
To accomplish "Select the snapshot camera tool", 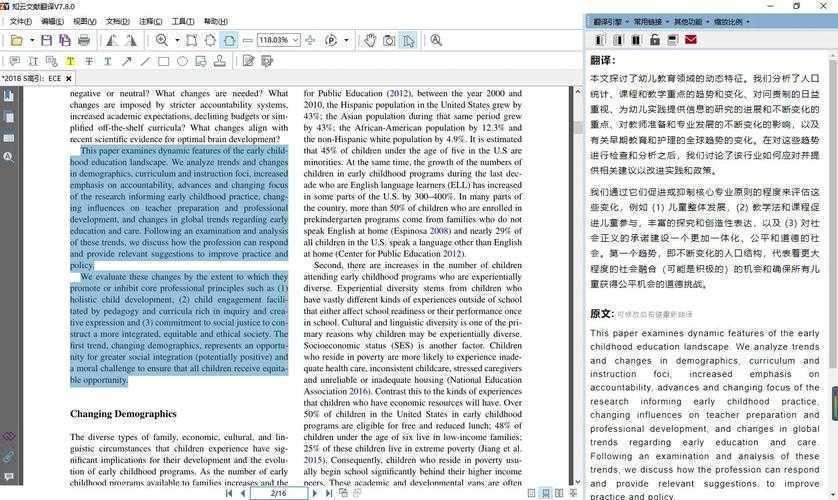I will pos(389,41).
